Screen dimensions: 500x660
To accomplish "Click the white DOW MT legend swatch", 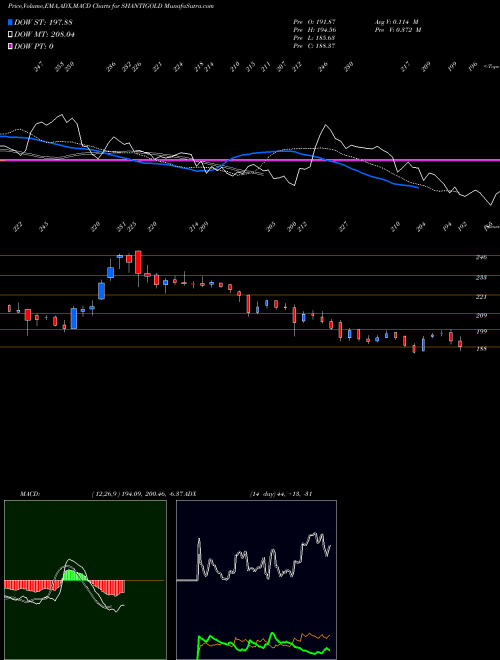I will click(10, 35).
